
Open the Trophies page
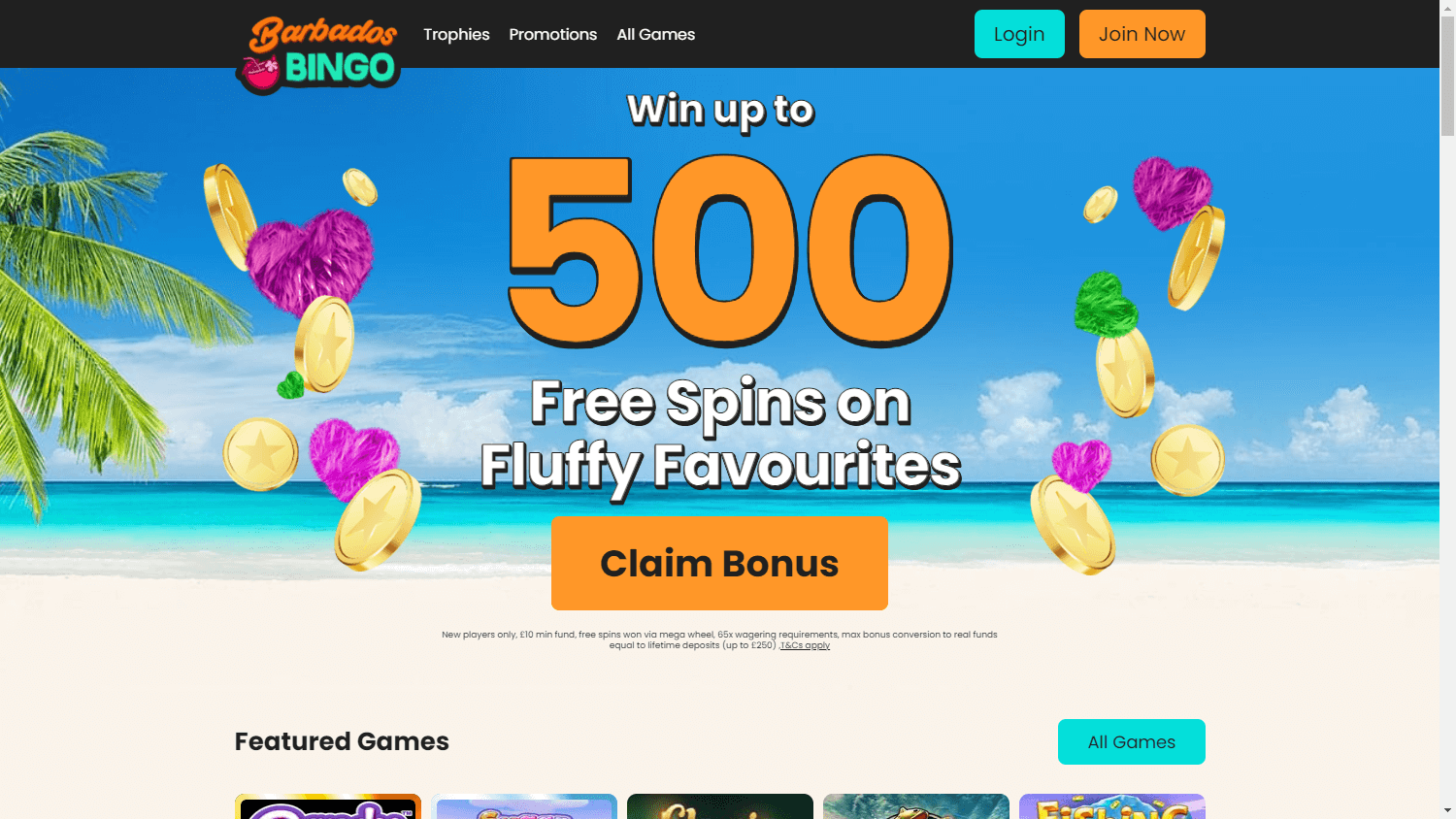[456, 34]
